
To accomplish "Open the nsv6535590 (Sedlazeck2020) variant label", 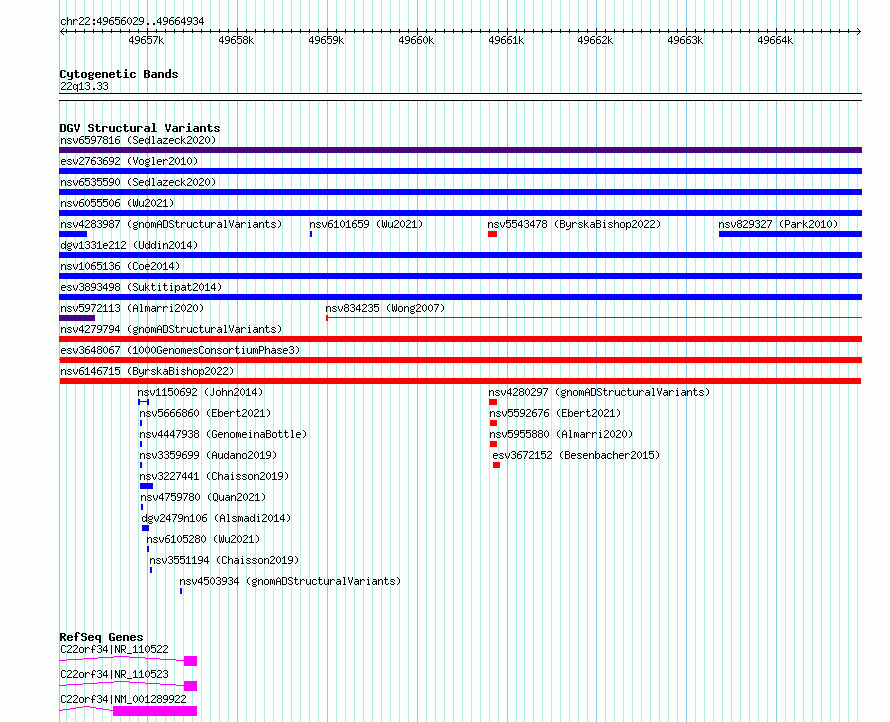I will click(x=138, y=182).
